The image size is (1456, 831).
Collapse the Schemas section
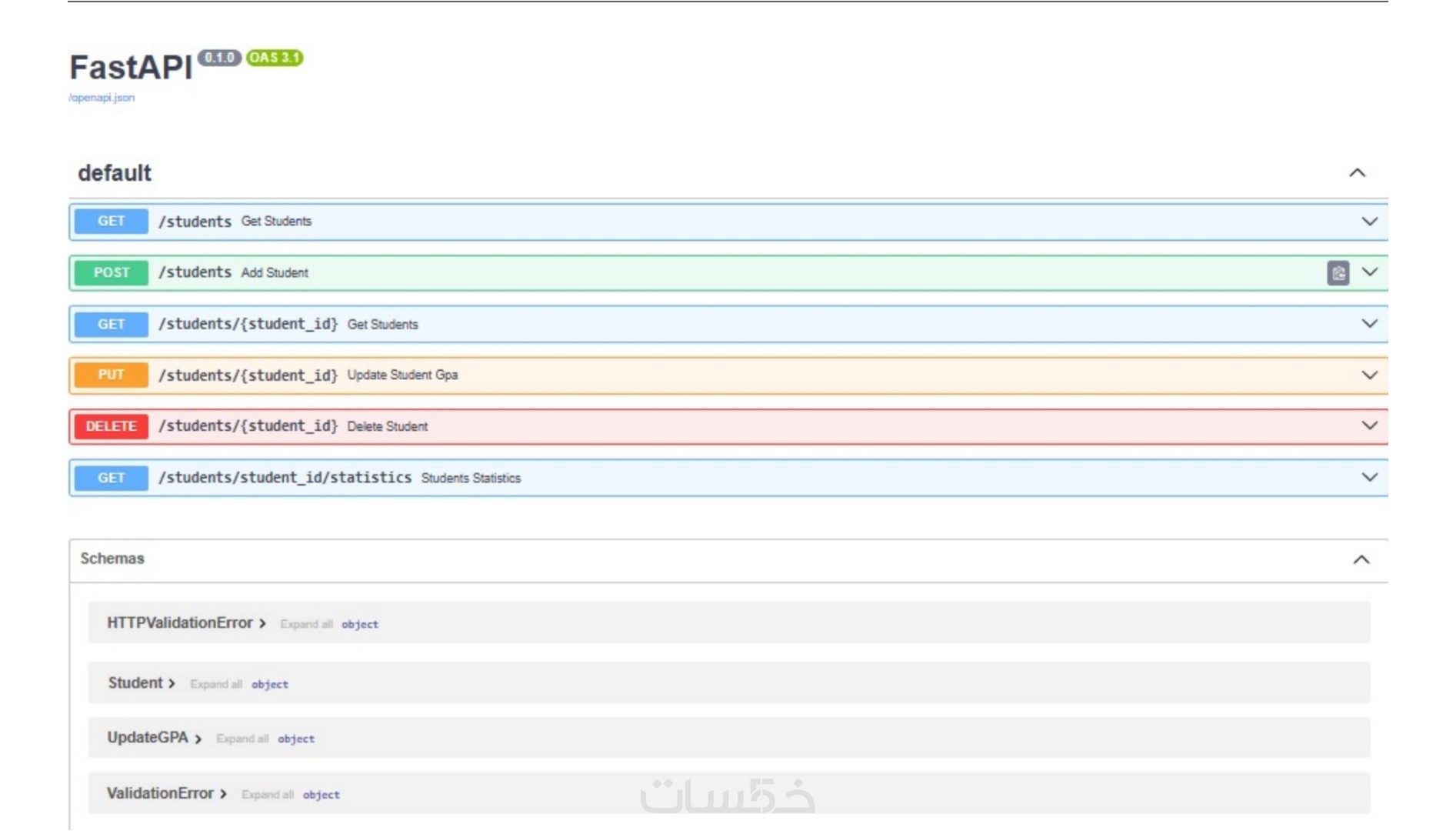click(x=1361, y=559)
